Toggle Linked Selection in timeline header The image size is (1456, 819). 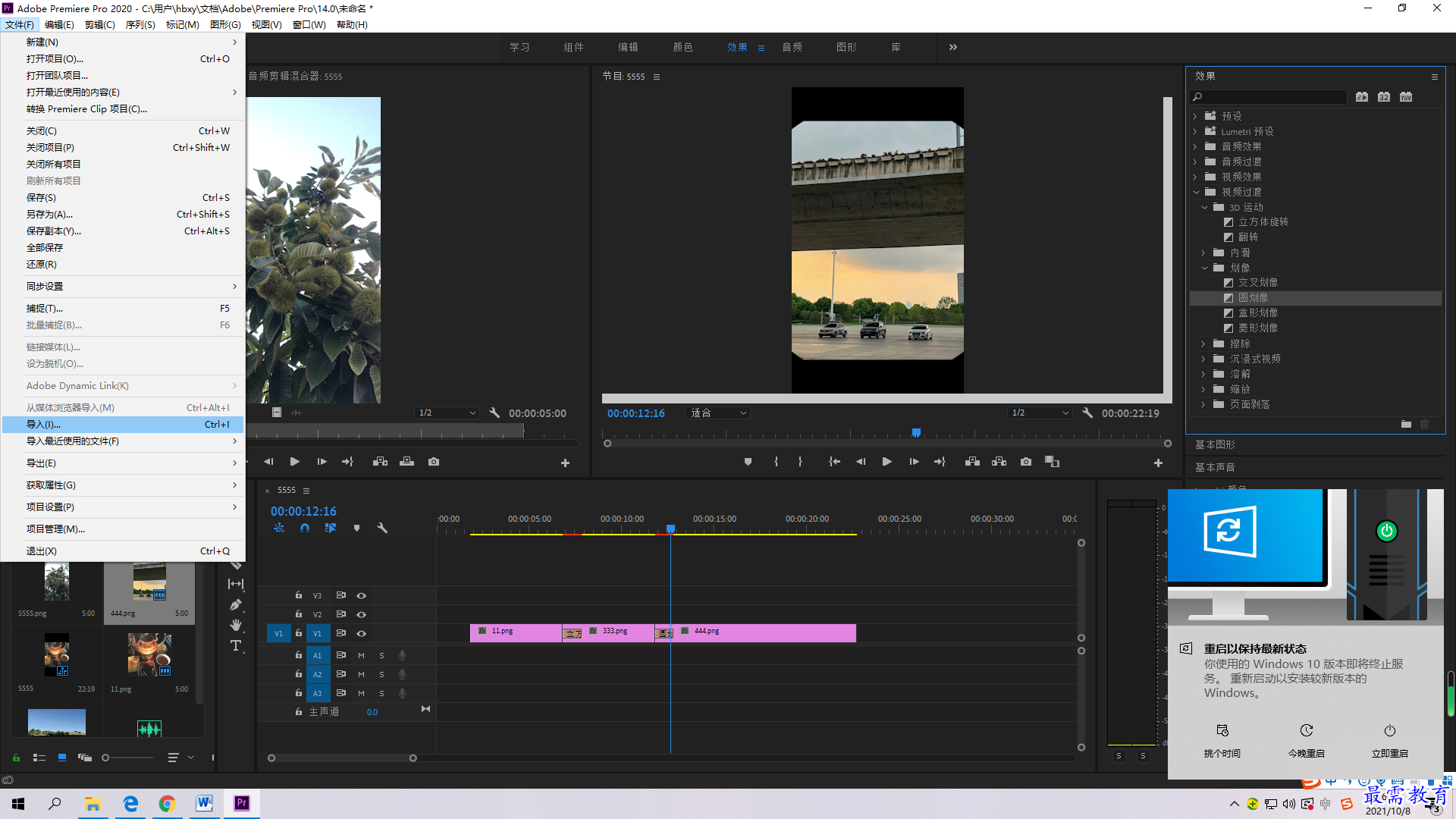coord(331,528)
